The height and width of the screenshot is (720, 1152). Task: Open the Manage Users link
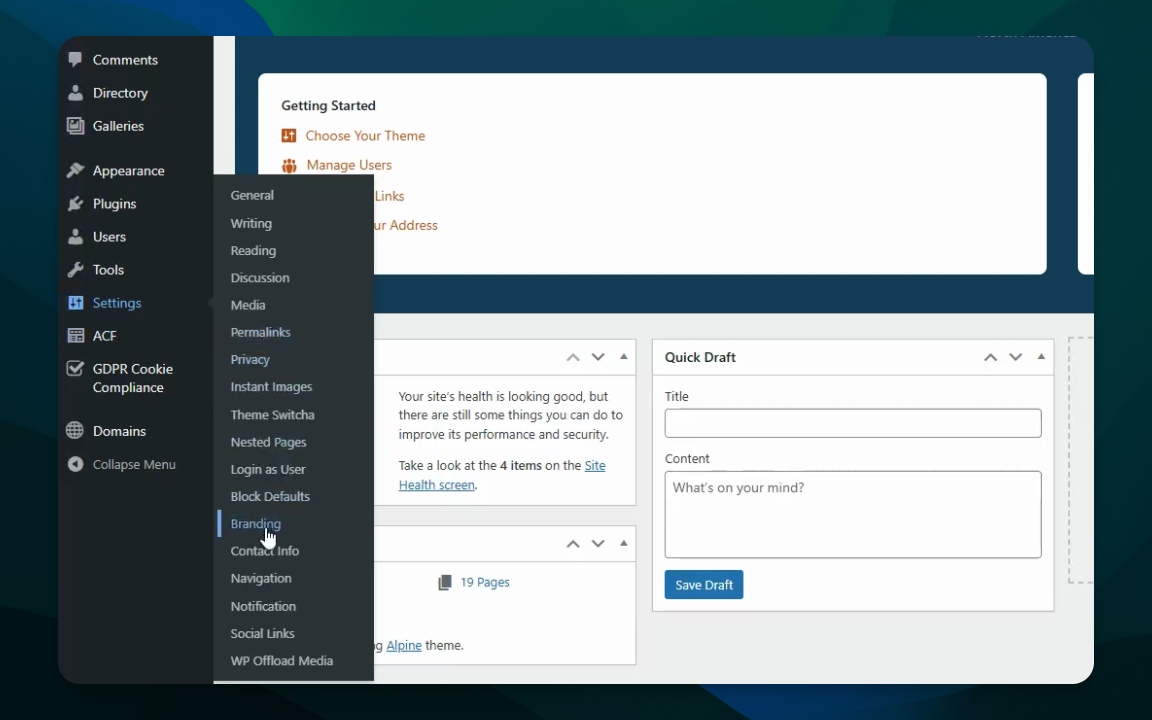349,165
